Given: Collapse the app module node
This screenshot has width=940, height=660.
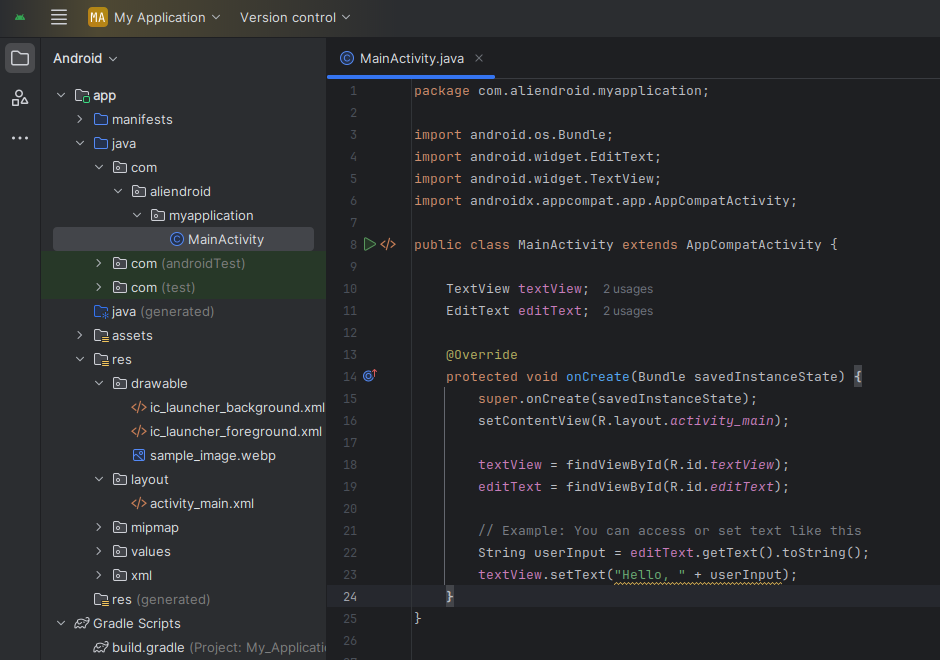Looking at the screenshot, I should click(x=61, y=95).
